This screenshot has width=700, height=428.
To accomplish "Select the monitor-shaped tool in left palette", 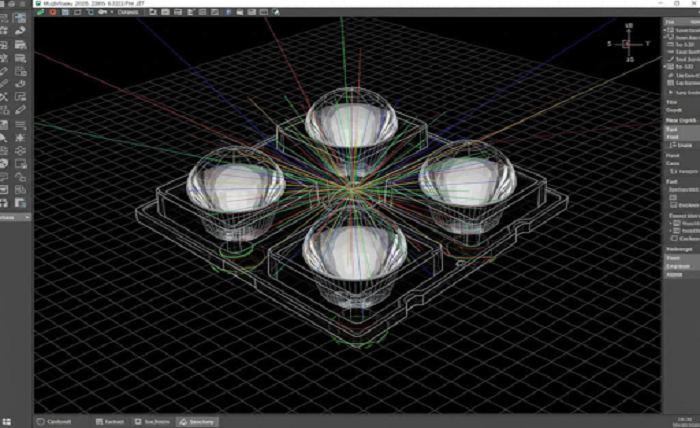I will click(20, 164).
